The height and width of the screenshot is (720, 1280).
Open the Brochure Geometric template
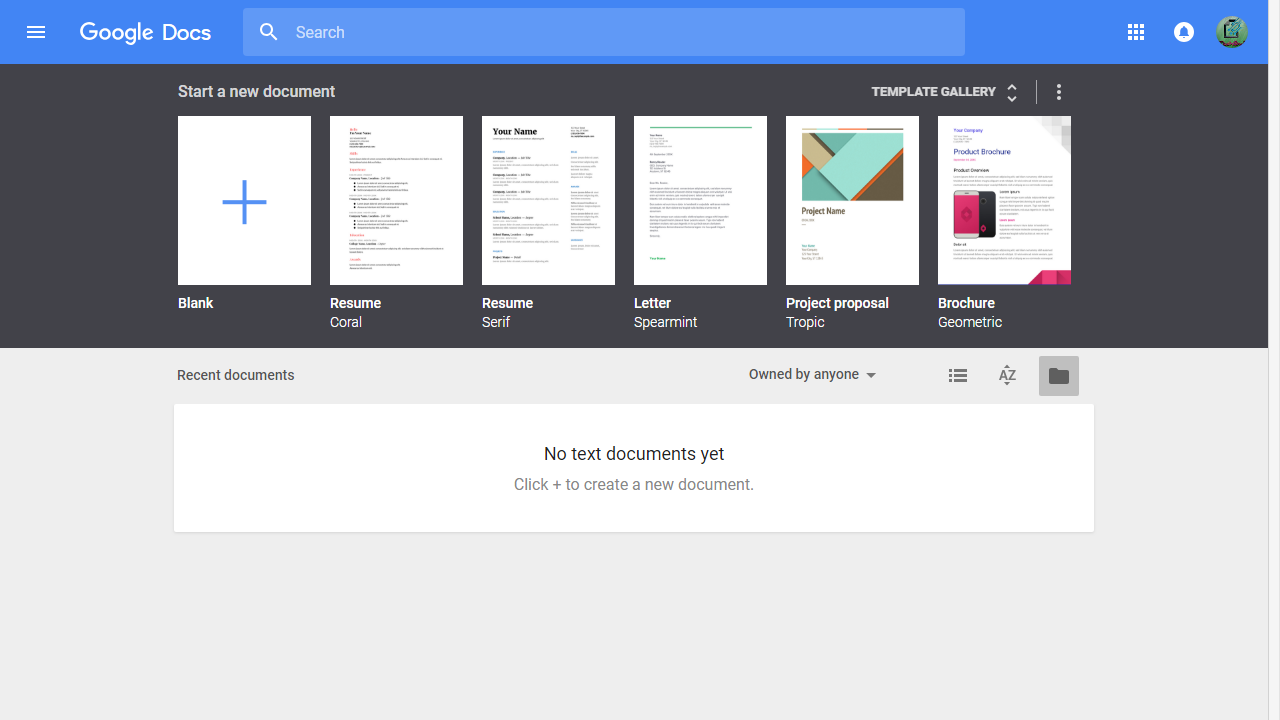pyautogui.click(x=1004, y=200)
